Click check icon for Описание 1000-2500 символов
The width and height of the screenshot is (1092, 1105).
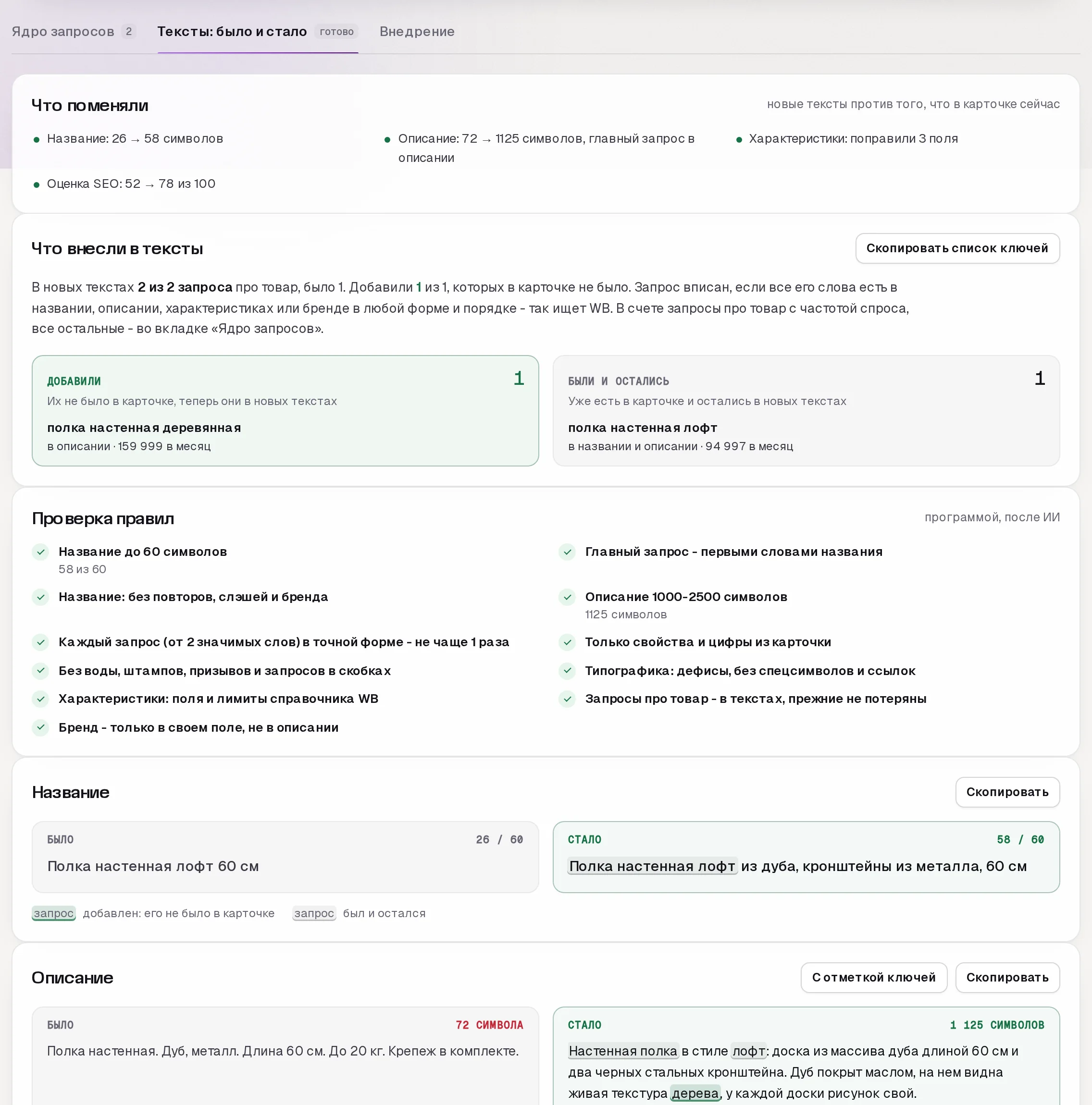click(x=567, y=597)
